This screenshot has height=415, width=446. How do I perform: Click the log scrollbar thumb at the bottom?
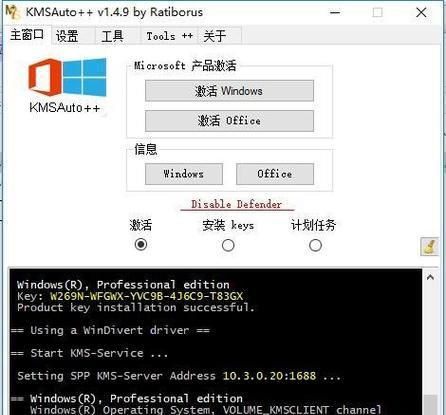click(430, 405)
